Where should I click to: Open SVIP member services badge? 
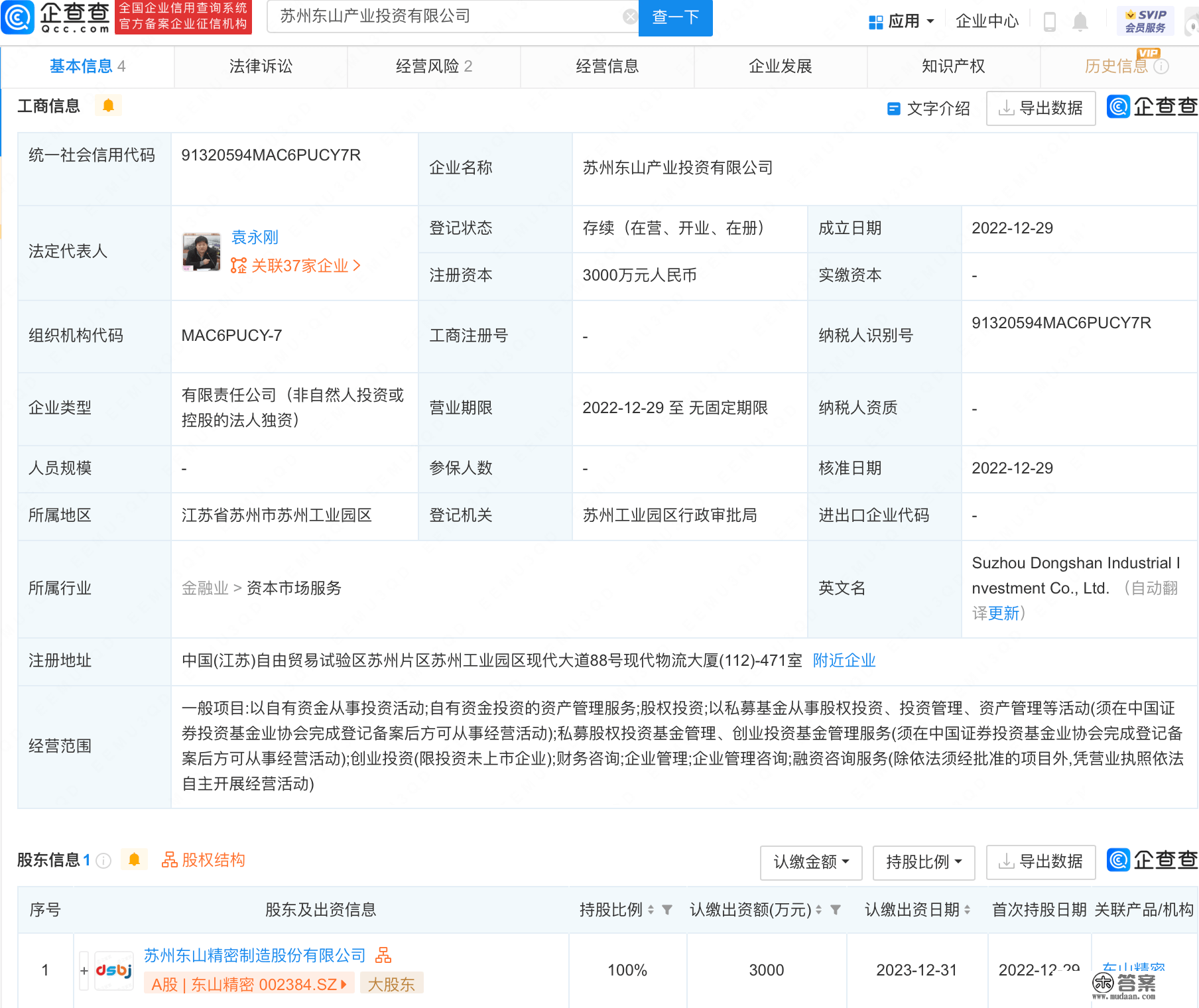pyautogui.click(x=1145, y=21)
